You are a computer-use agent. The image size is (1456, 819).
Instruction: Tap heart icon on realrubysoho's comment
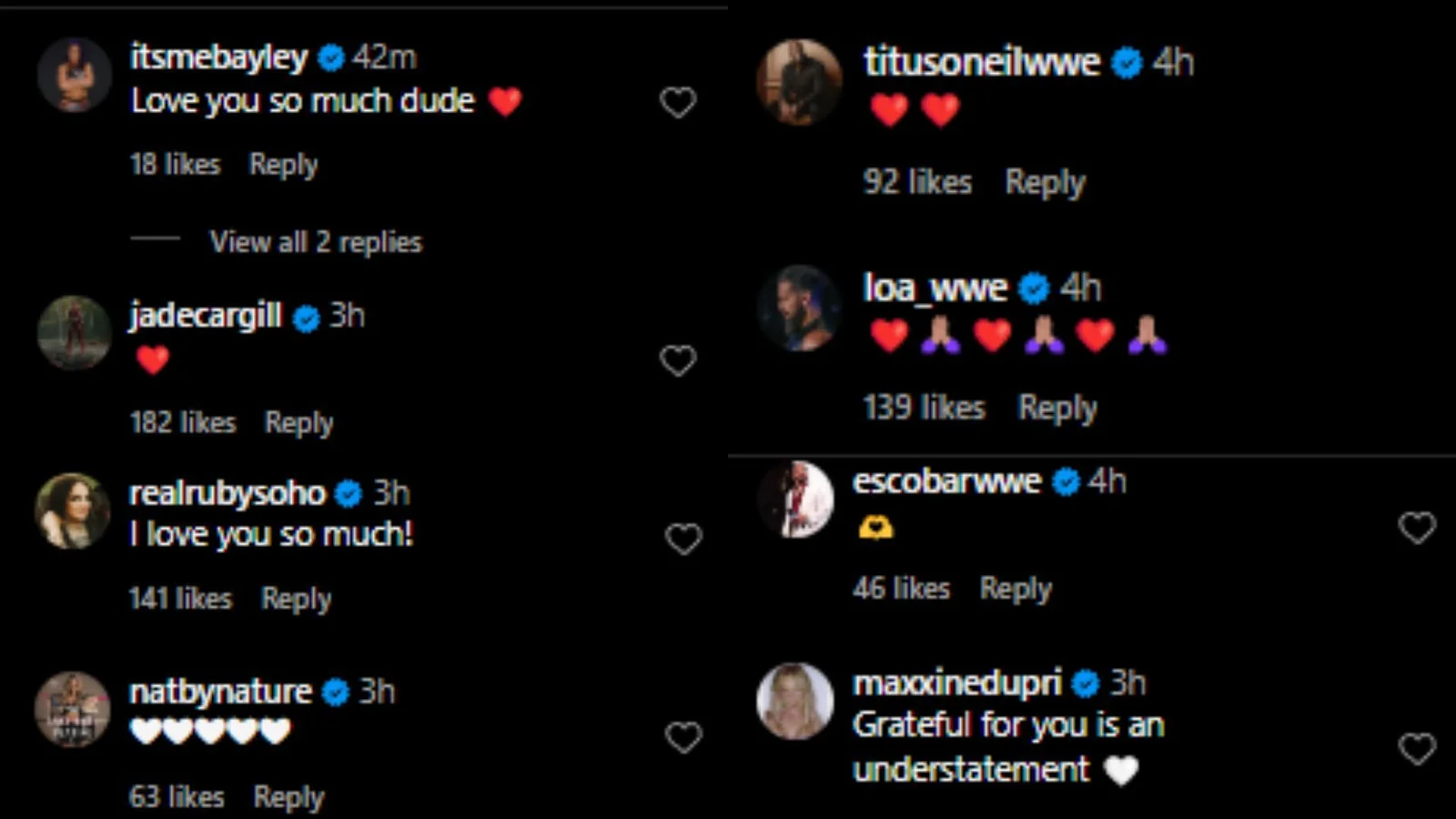coord(683,539)
